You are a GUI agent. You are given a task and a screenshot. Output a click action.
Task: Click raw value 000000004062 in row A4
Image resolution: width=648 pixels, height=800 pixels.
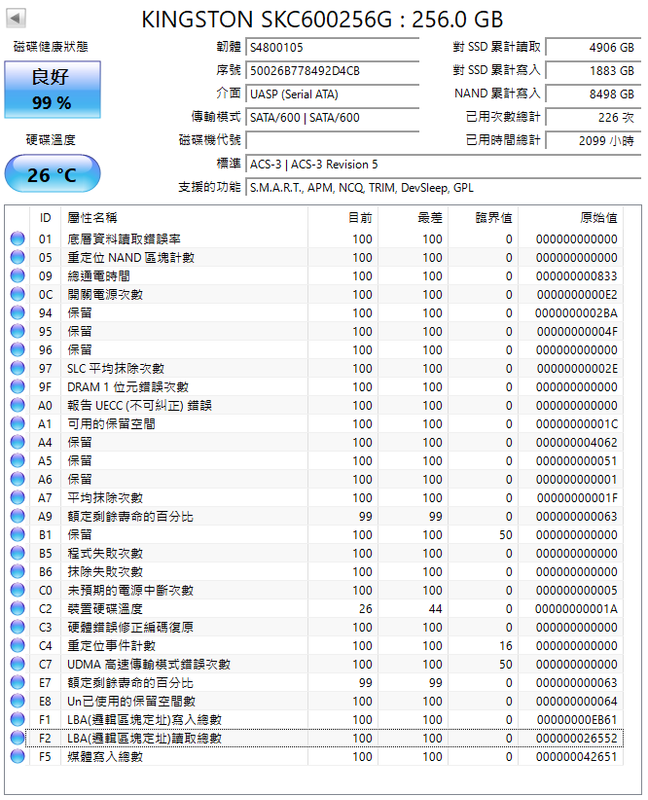577,442
